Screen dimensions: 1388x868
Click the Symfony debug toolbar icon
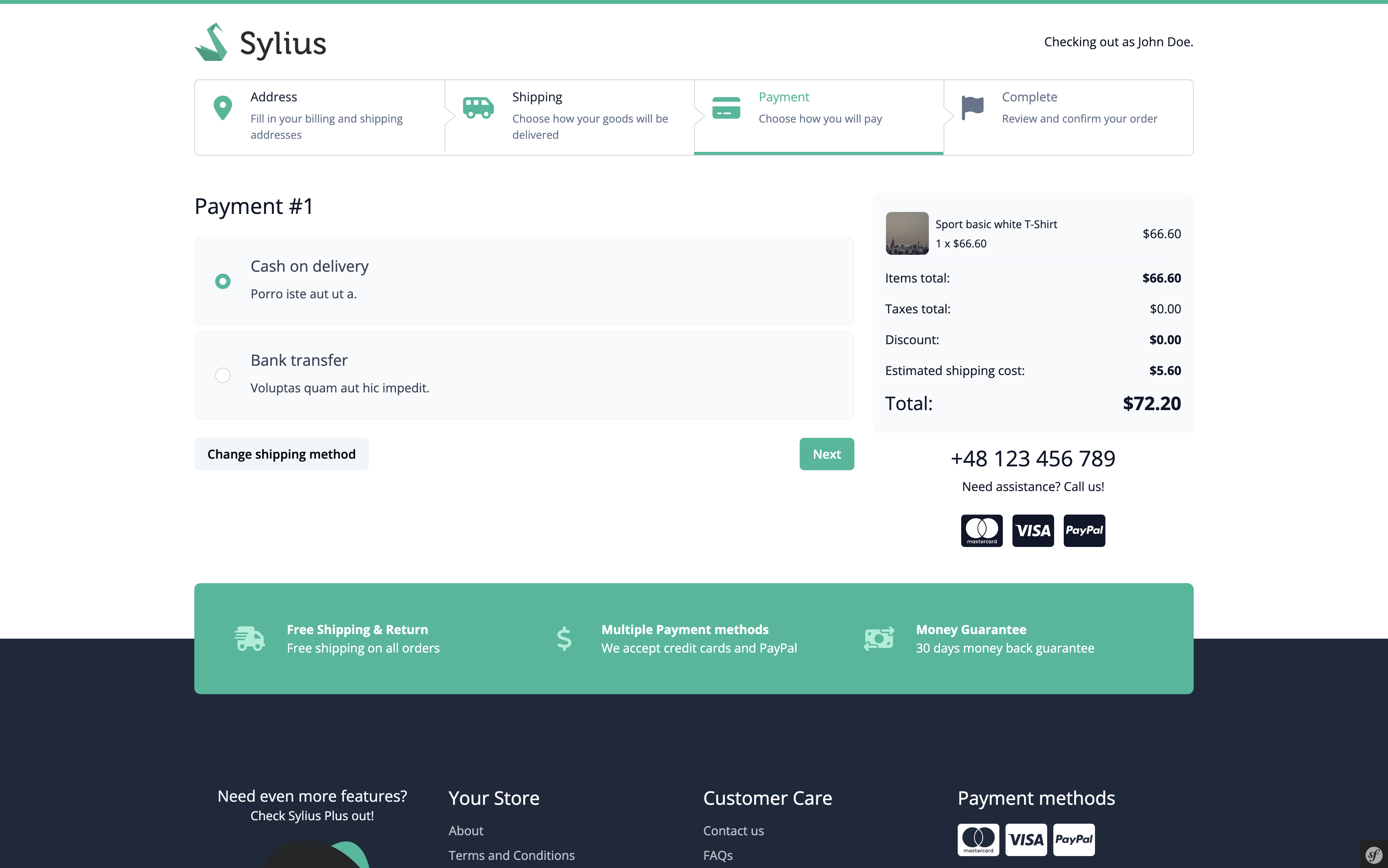click(x=1374, y=855)
